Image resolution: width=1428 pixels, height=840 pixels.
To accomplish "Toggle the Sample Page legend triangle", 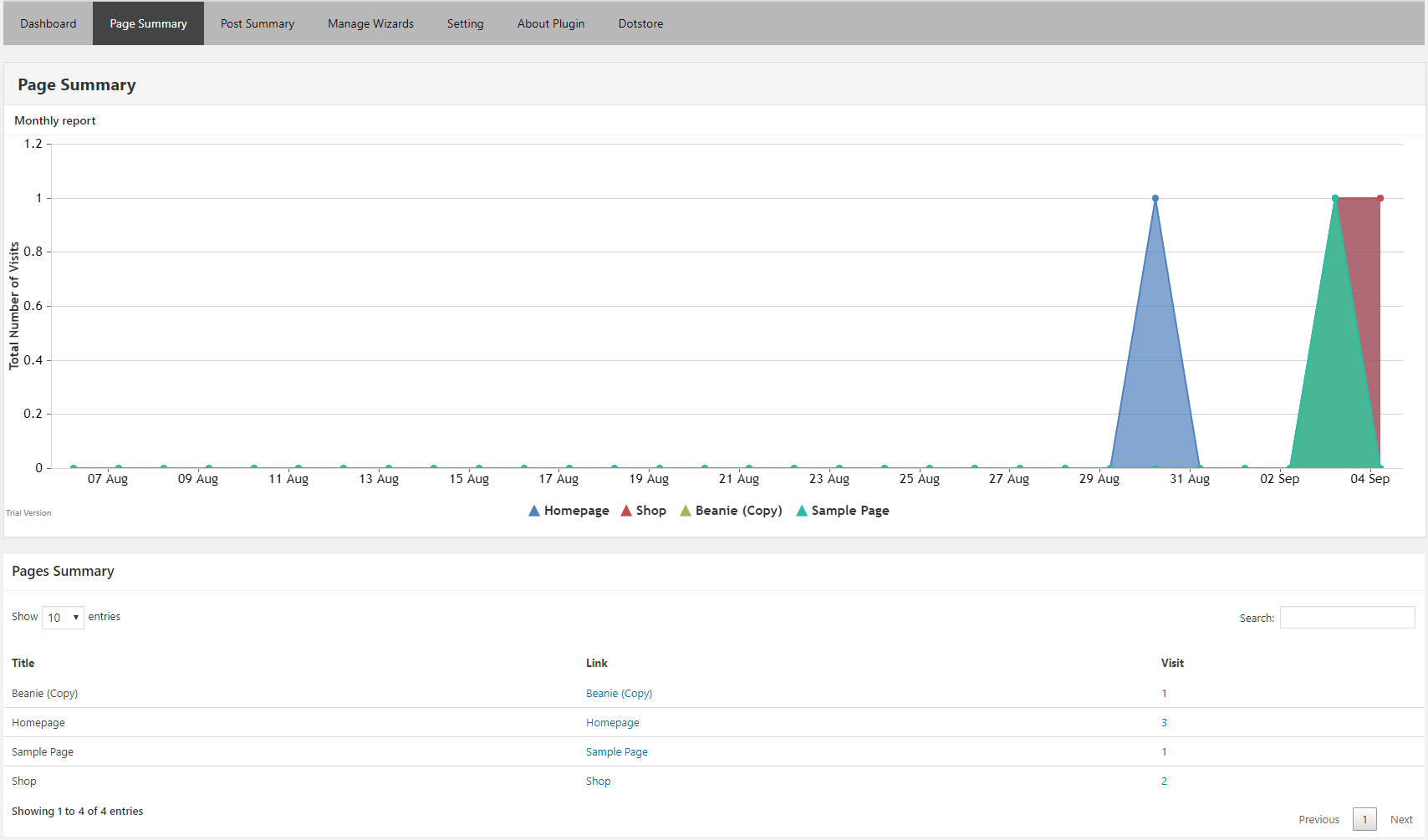I will 802,511.
